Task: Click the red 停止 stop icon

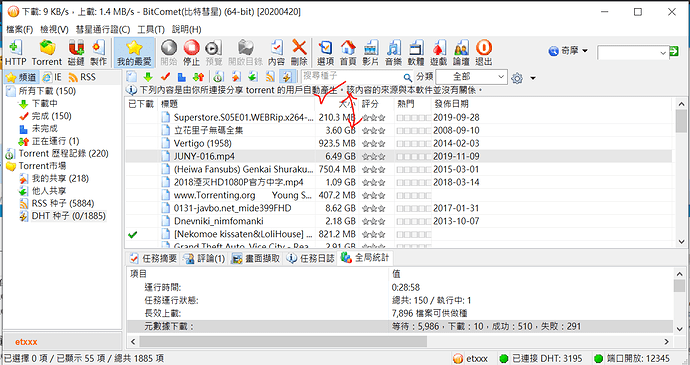Action: [191, 52]
